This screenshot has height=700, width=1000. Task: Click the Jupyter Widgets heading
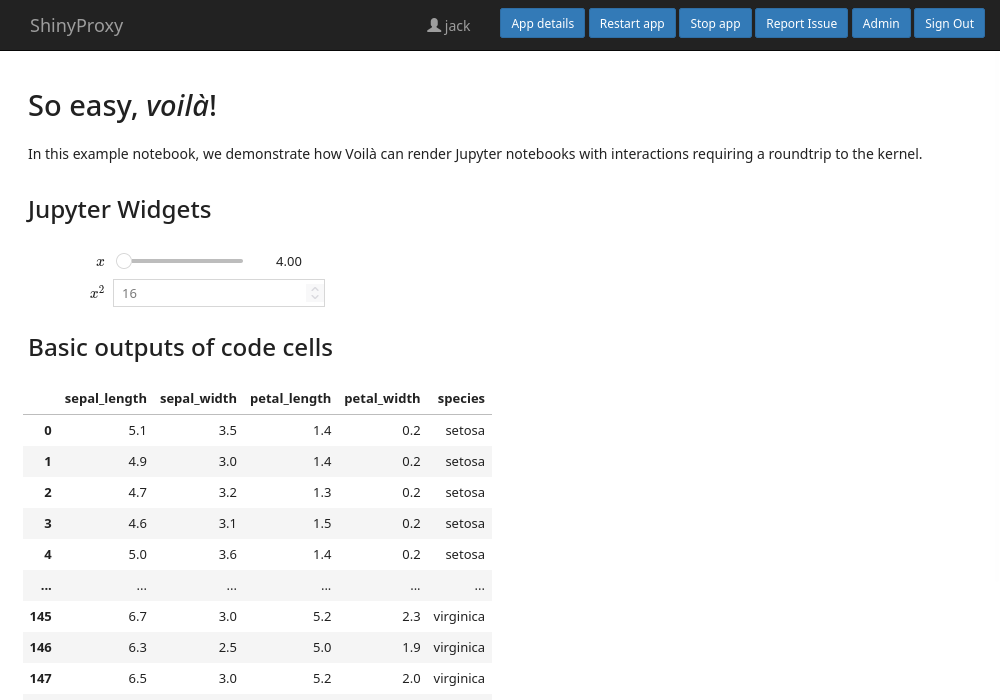(119, 210)
